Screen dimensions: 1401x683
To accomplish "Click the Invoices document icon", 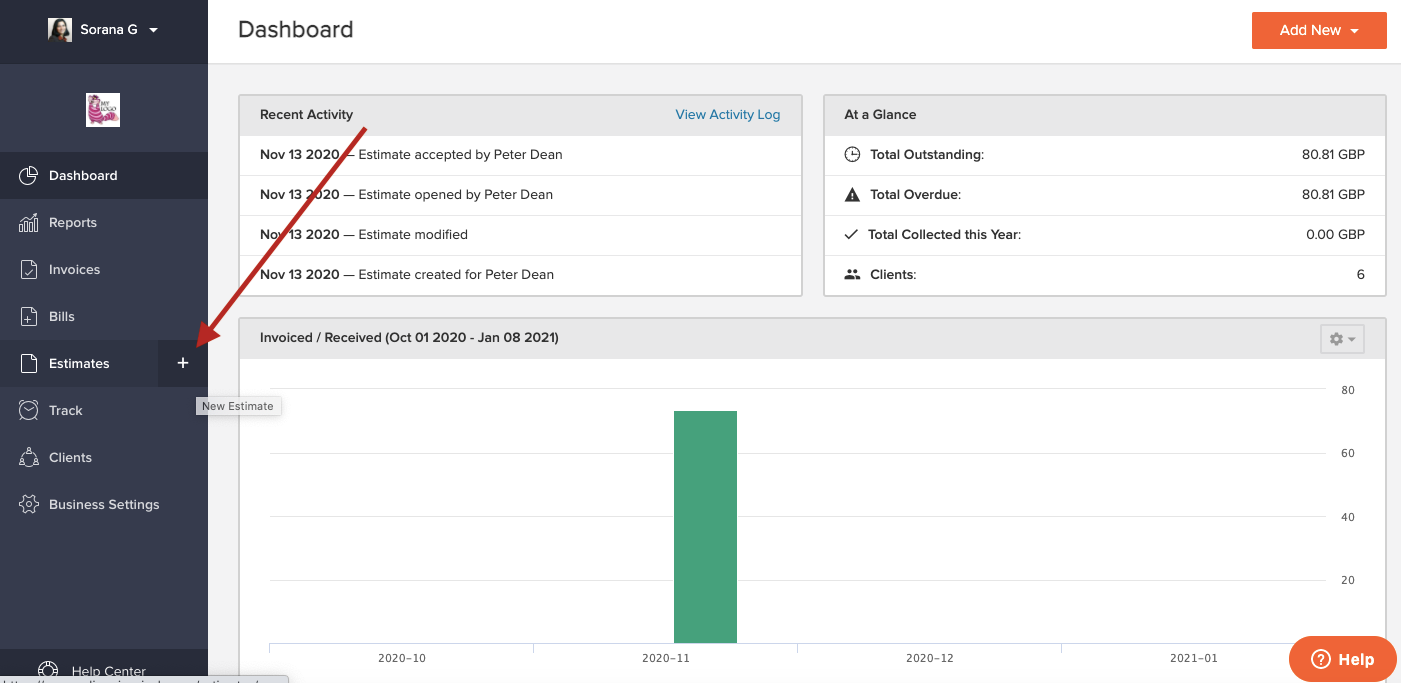I will point(29,270).
